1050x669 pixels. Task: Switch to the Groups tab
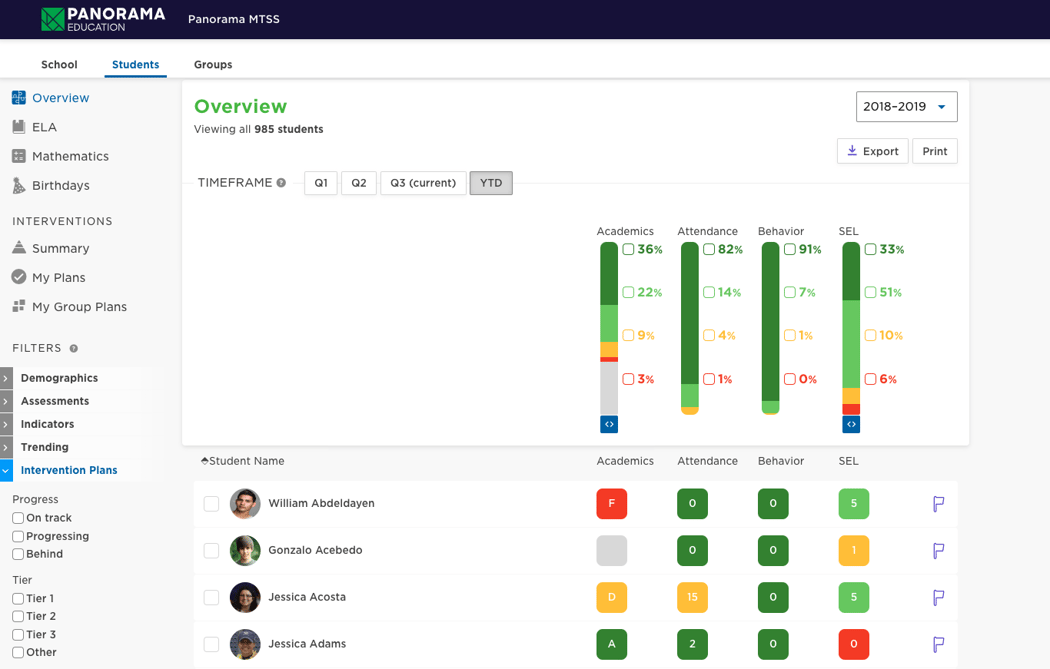tap(213, 65)
